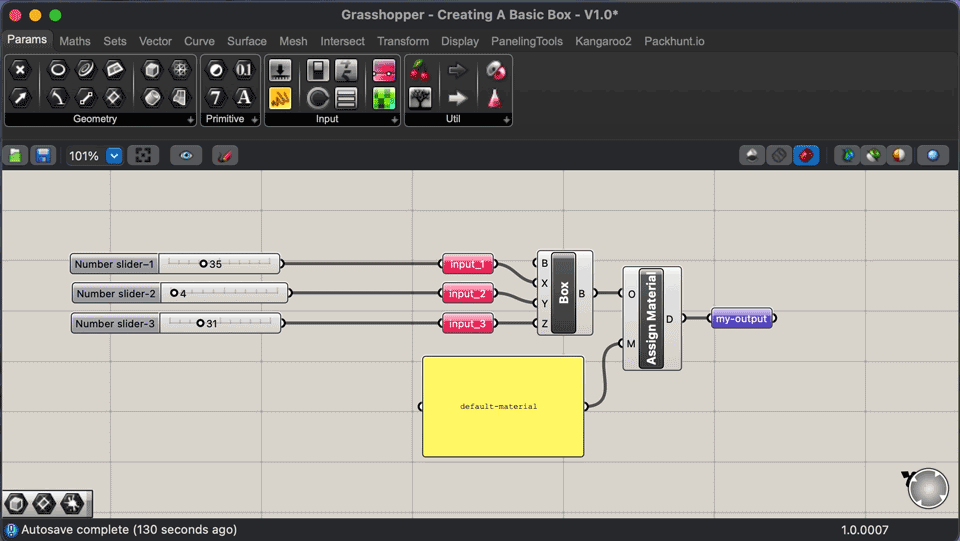960x541 pixels.
Task: Select the Integer 7 primitive icon
Action: [216, 97]
